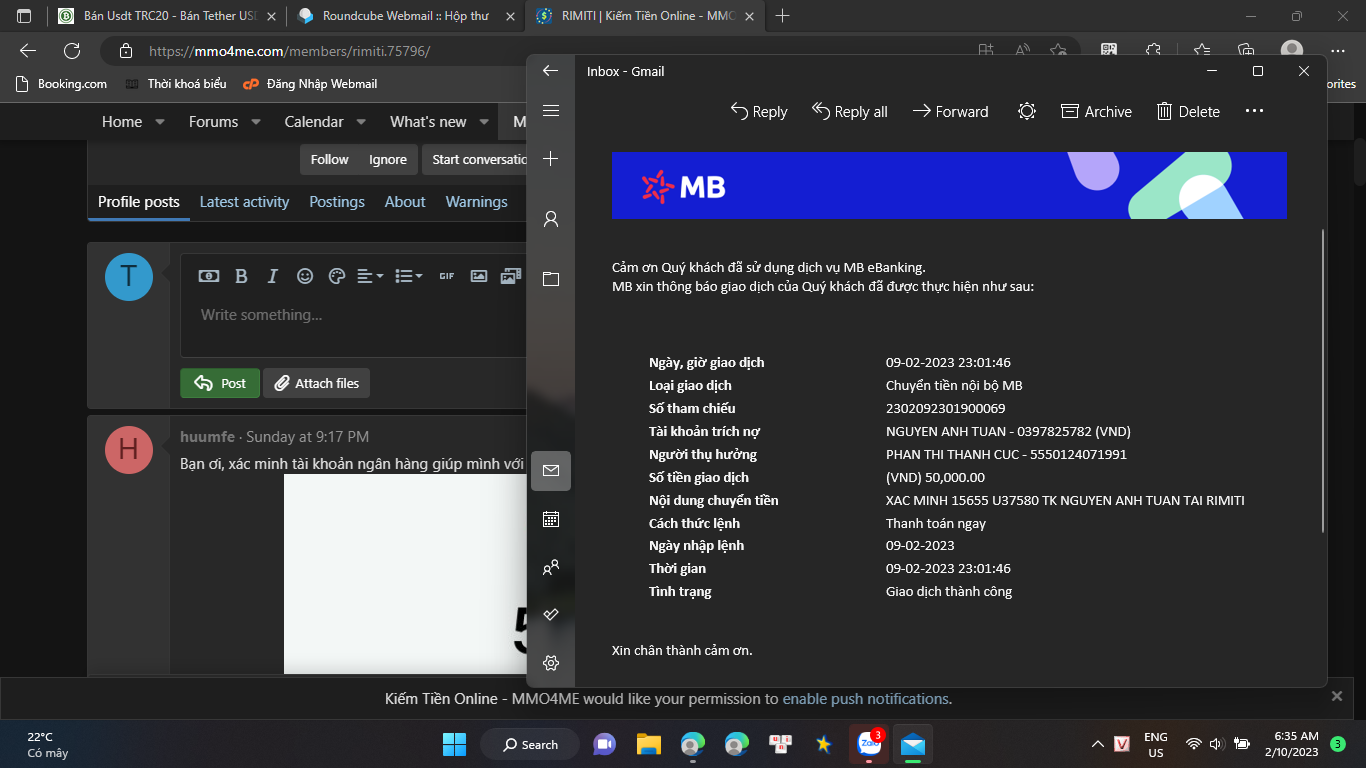Click the MB logo banner in email
1366x768 pixels.
coord(949,186)
